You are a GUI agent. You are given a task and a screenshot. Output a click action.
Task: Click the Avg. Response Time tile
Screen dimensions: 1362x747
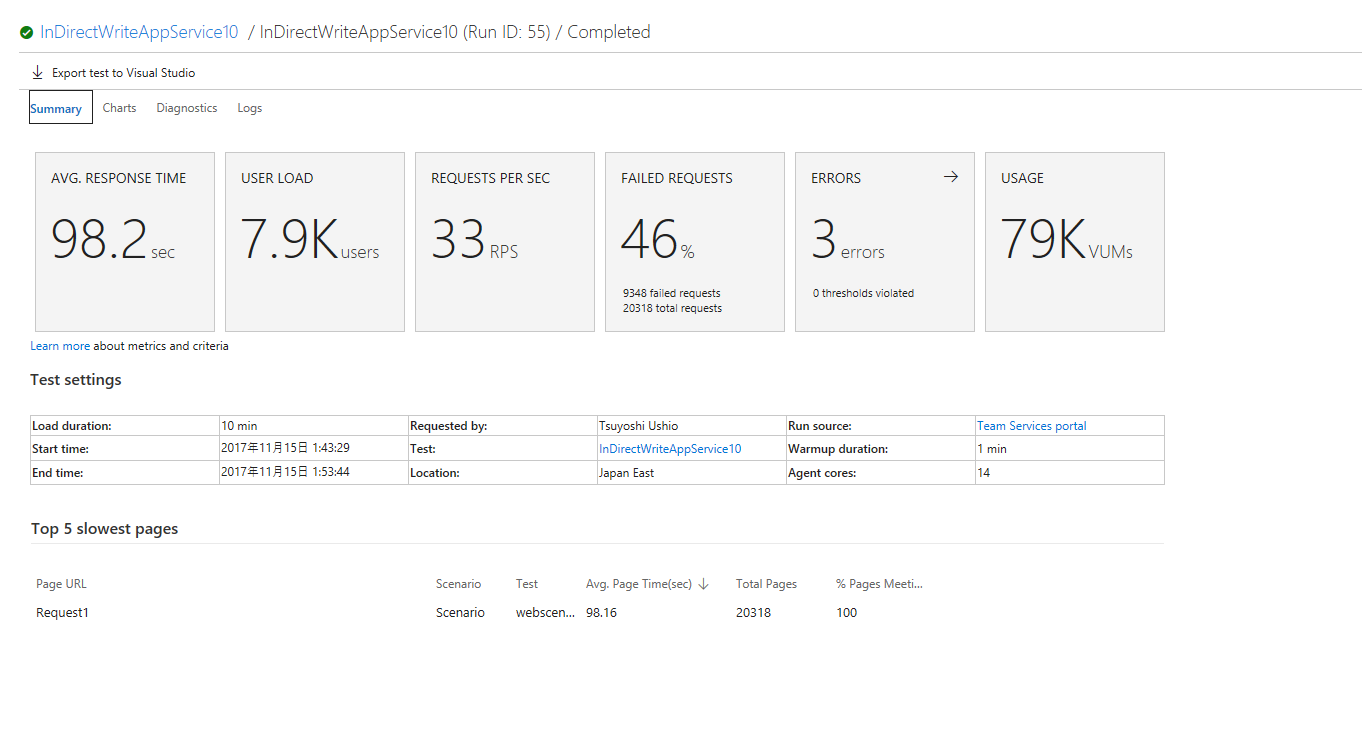pos(124,241)
